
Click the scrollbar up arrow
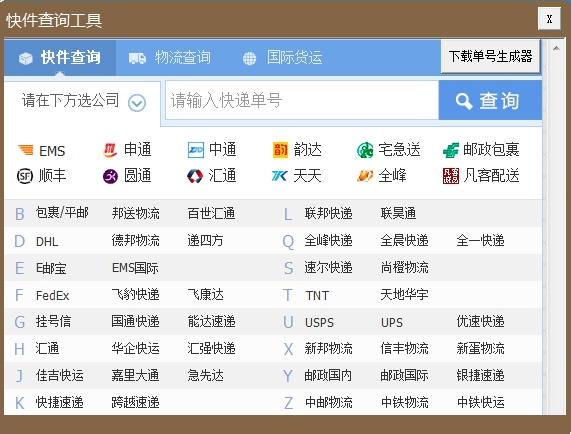(x=556, y=48)
